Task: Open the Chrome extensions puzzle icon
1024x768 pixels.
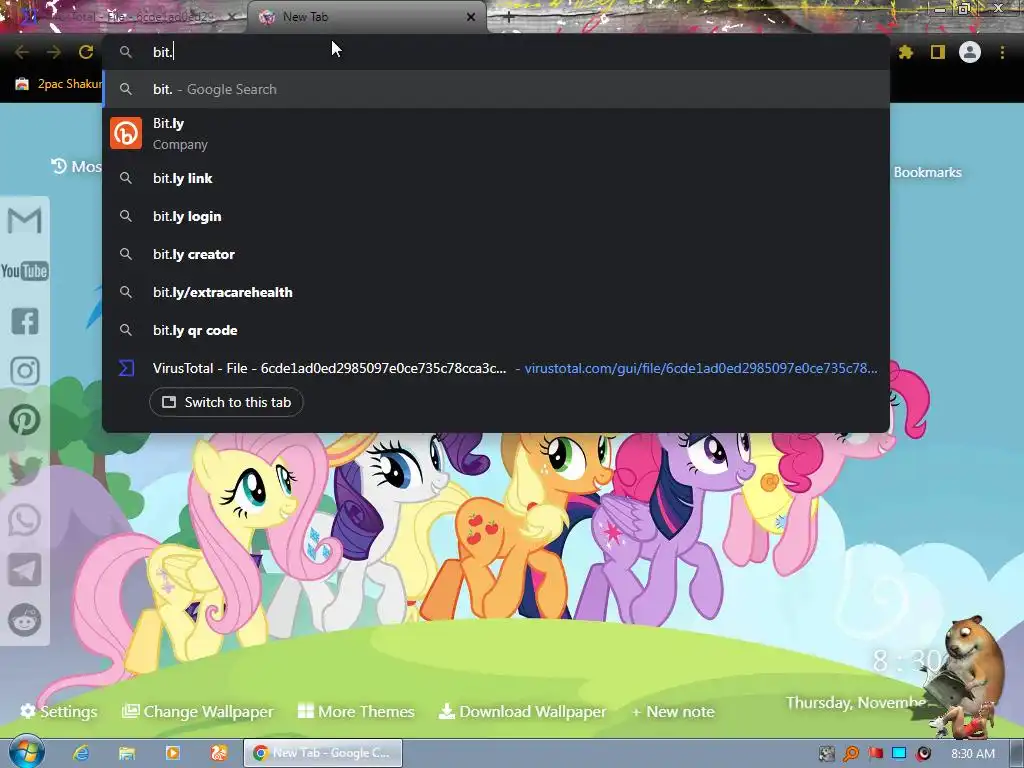Action: click(x=906, y=52)
